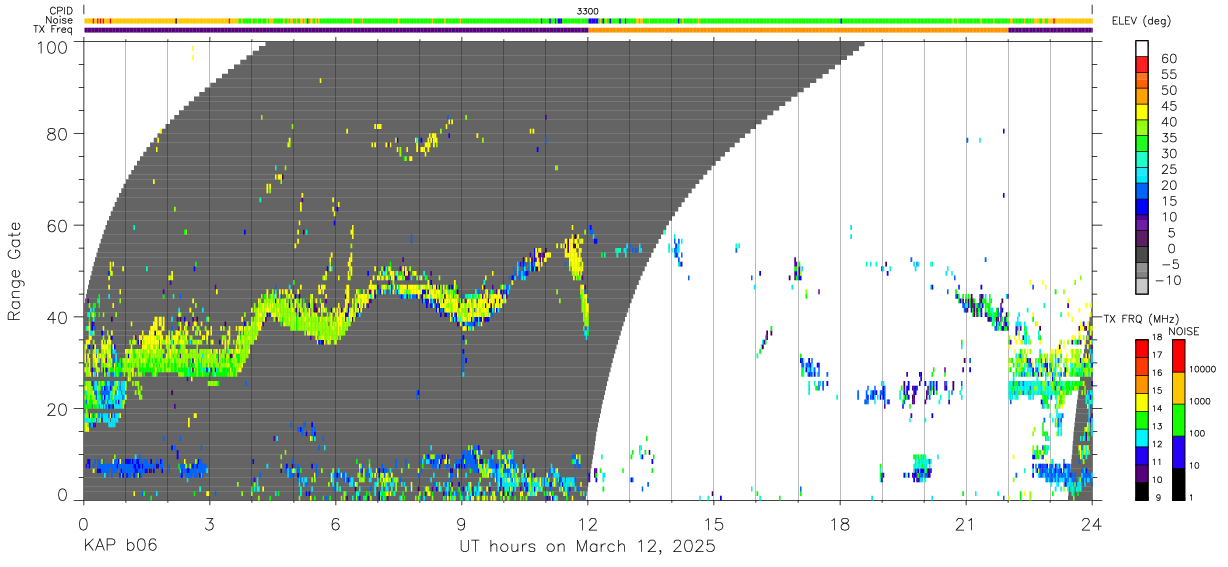Viewport: 1228px width, 567px height.
Task: Pick the red swatch on TX frequency legend
Action: tap(1143, 348)
